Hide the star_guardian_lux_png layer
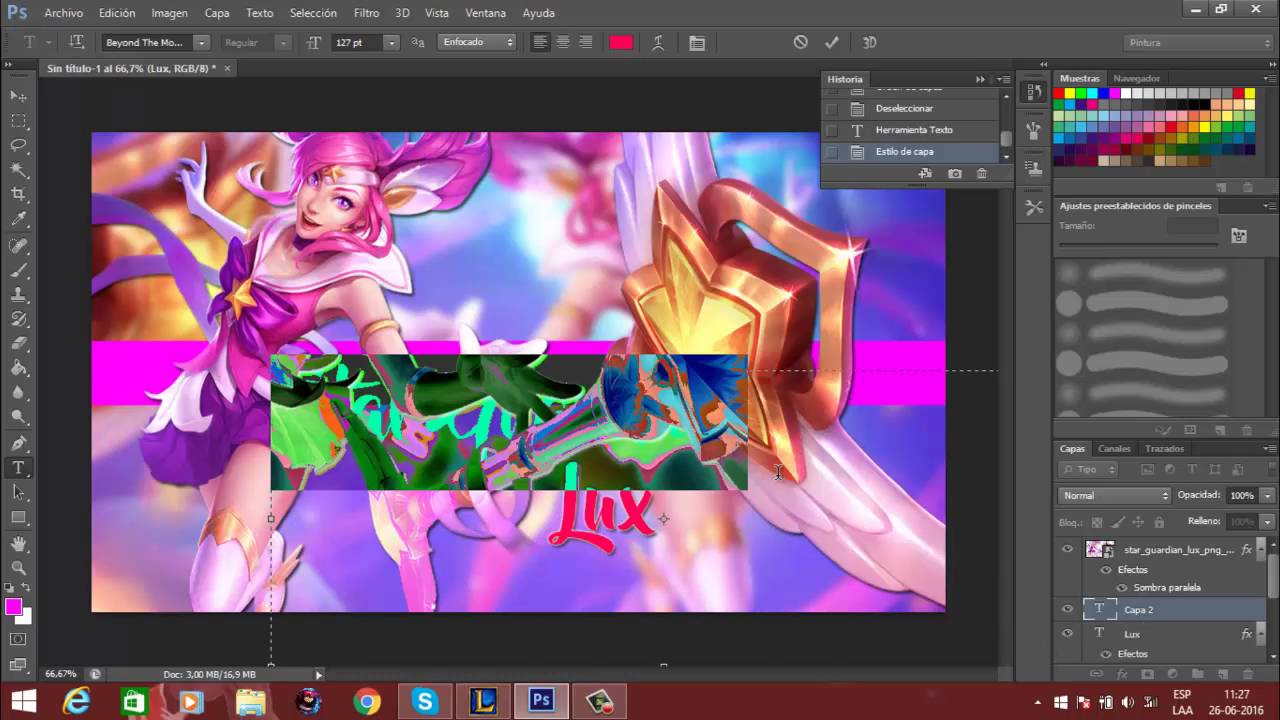 coord(1067,549)
